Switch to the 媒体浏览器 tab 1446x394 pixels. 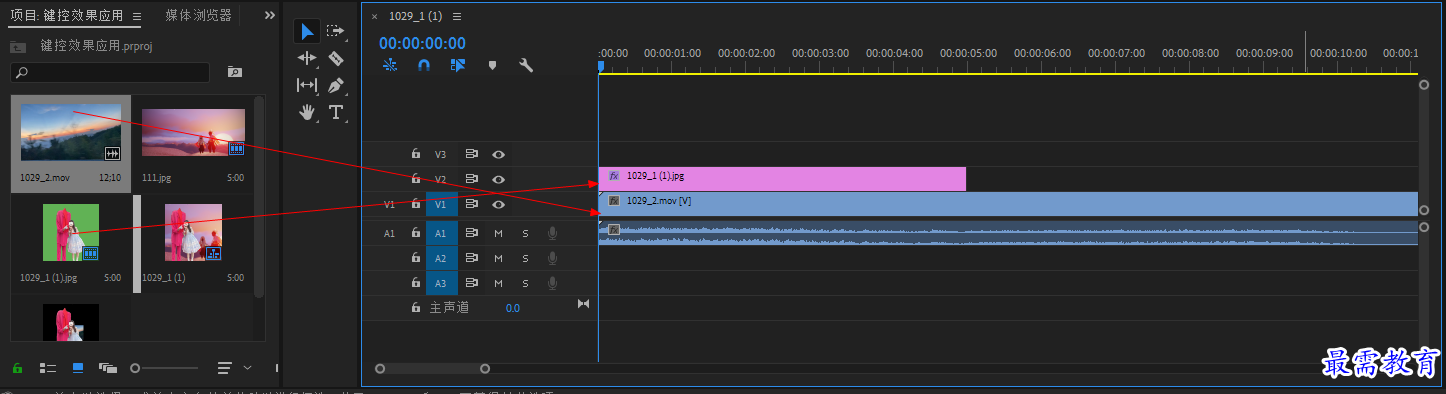click(198, 15)
